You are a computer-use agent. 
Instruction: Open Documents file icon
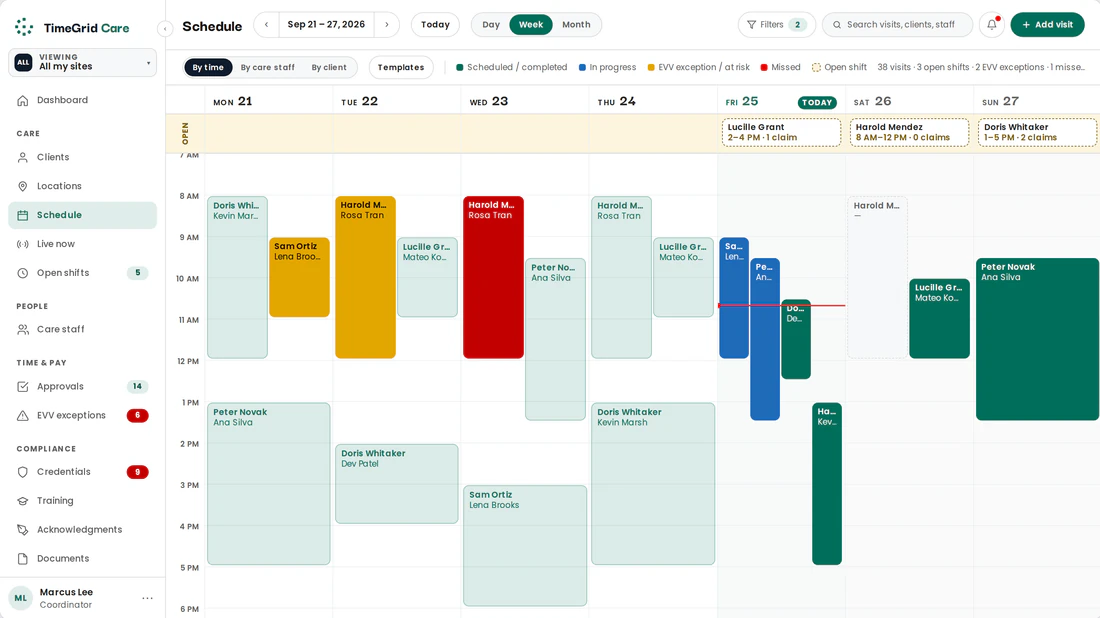[x=22, y=558]
